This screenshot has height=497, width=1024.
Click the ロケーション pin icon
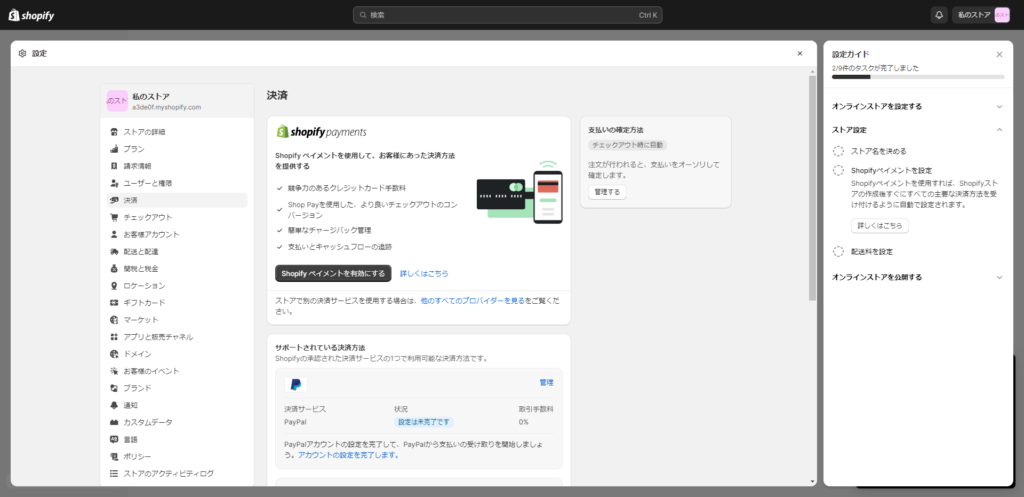(114, 285)
